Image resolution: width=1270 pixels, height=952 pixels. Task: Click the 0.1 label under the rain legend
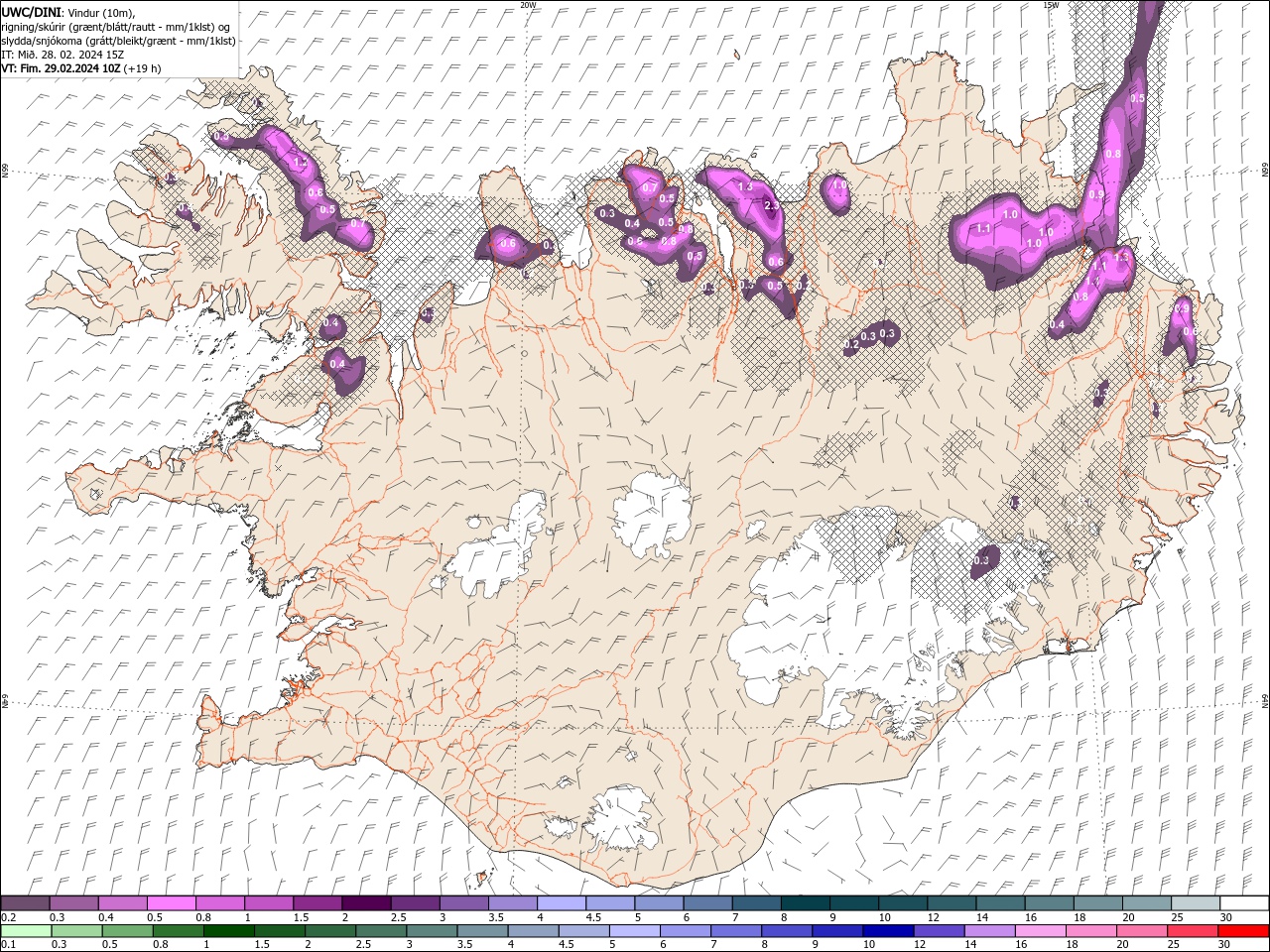[8, 945]
